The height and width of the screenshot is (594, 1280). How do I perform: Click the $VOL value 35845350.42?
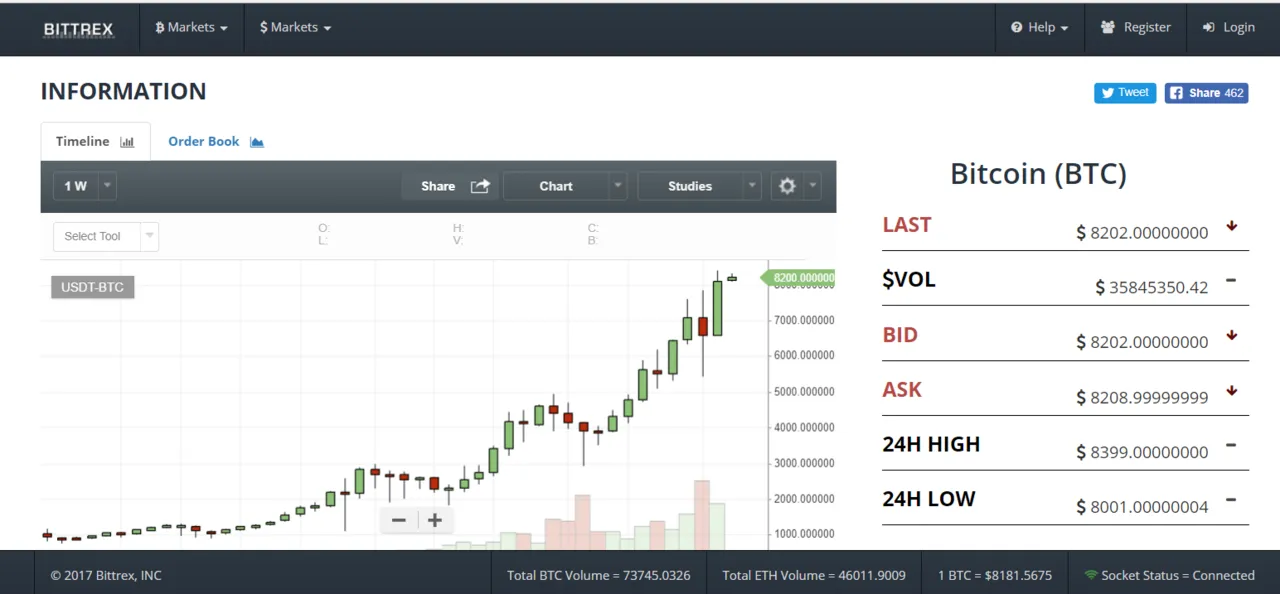pyautogui.click(x=1152, y=288)
